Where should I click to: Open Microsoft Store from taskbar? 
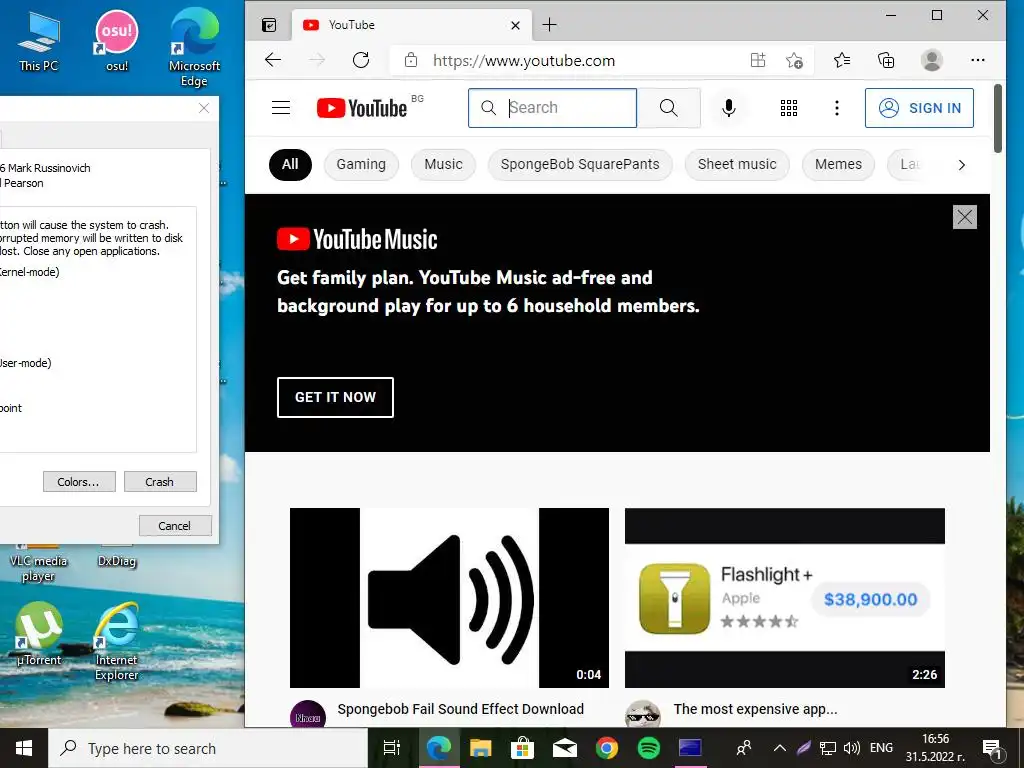tap(522, 748)
